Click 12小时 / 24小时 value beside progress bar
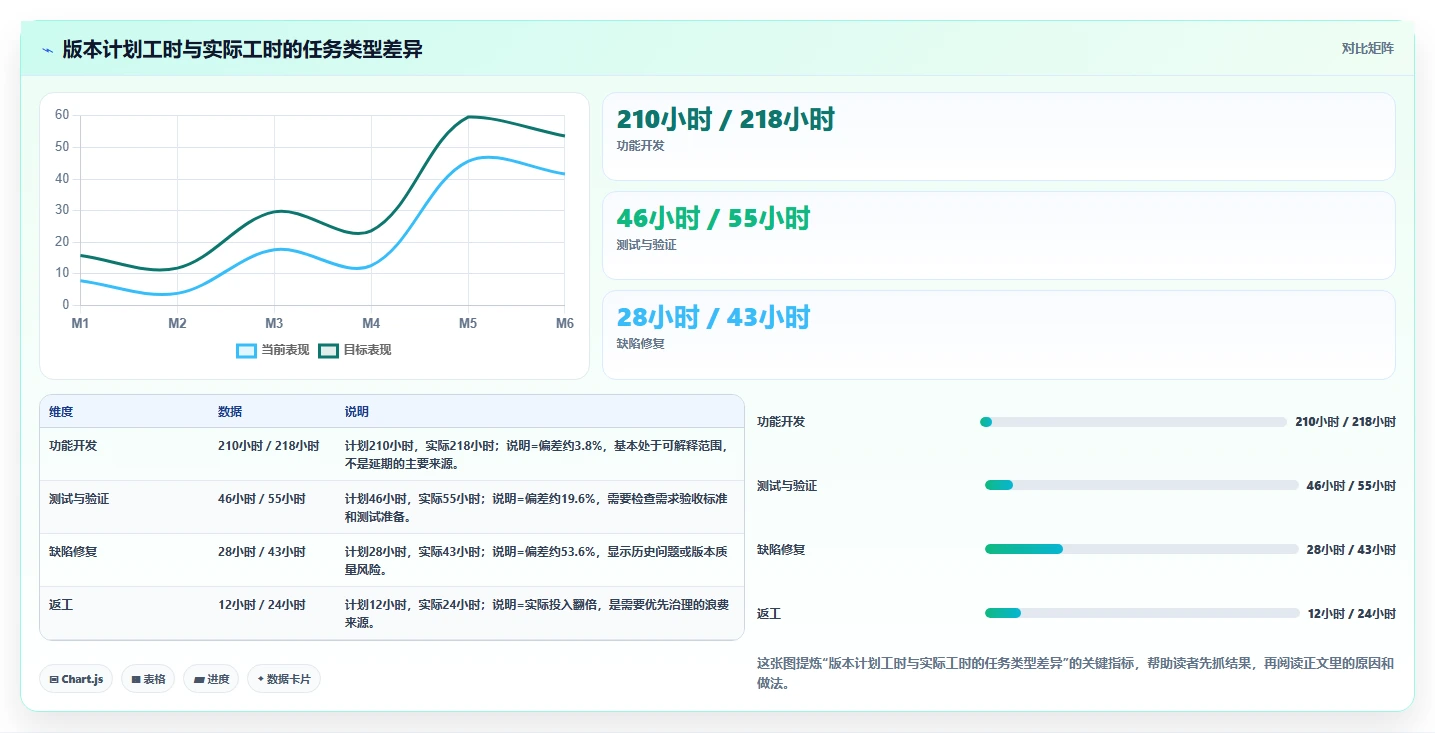The image size is (1435, 733). pos(1352,613)
